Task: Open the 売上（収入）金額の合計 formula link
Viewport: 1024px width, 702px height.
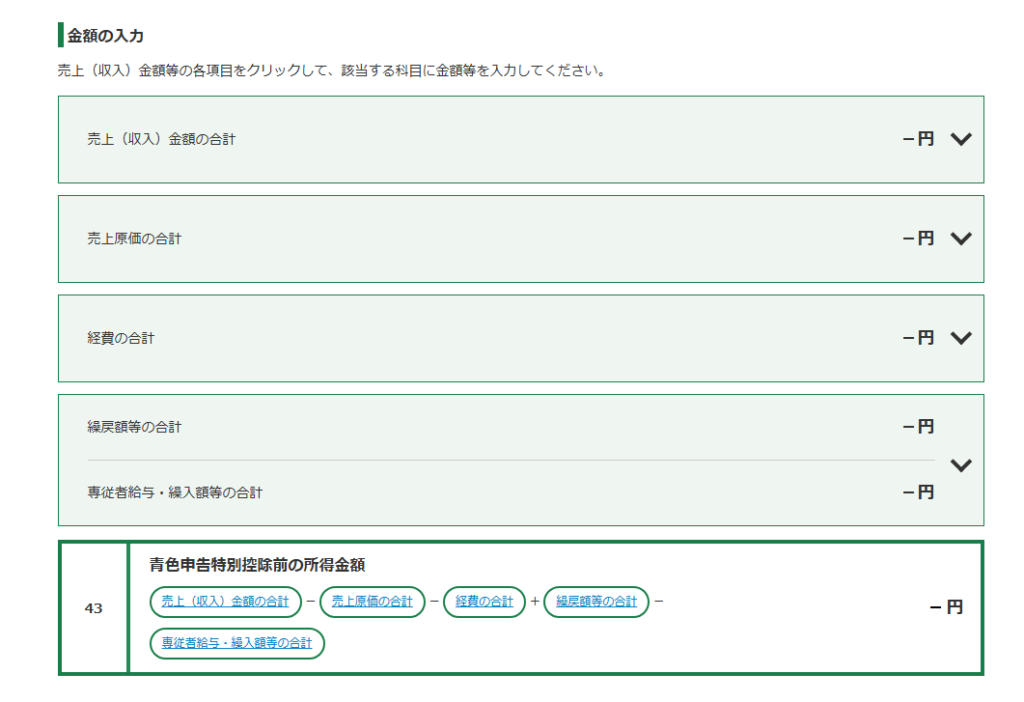Action: coord(225,601)
